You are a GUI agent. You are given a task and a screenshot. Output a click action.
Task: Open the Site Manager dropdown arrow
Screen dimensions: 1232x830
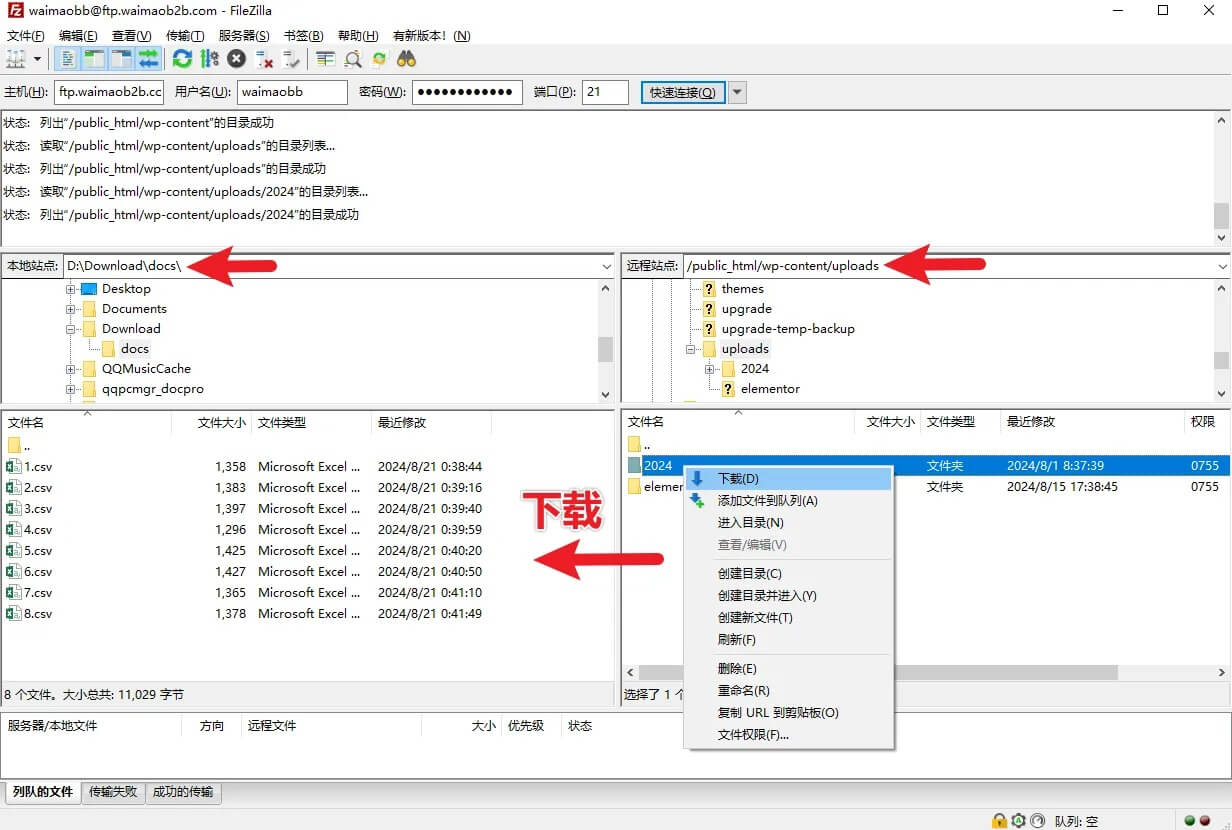coord(38,59)
